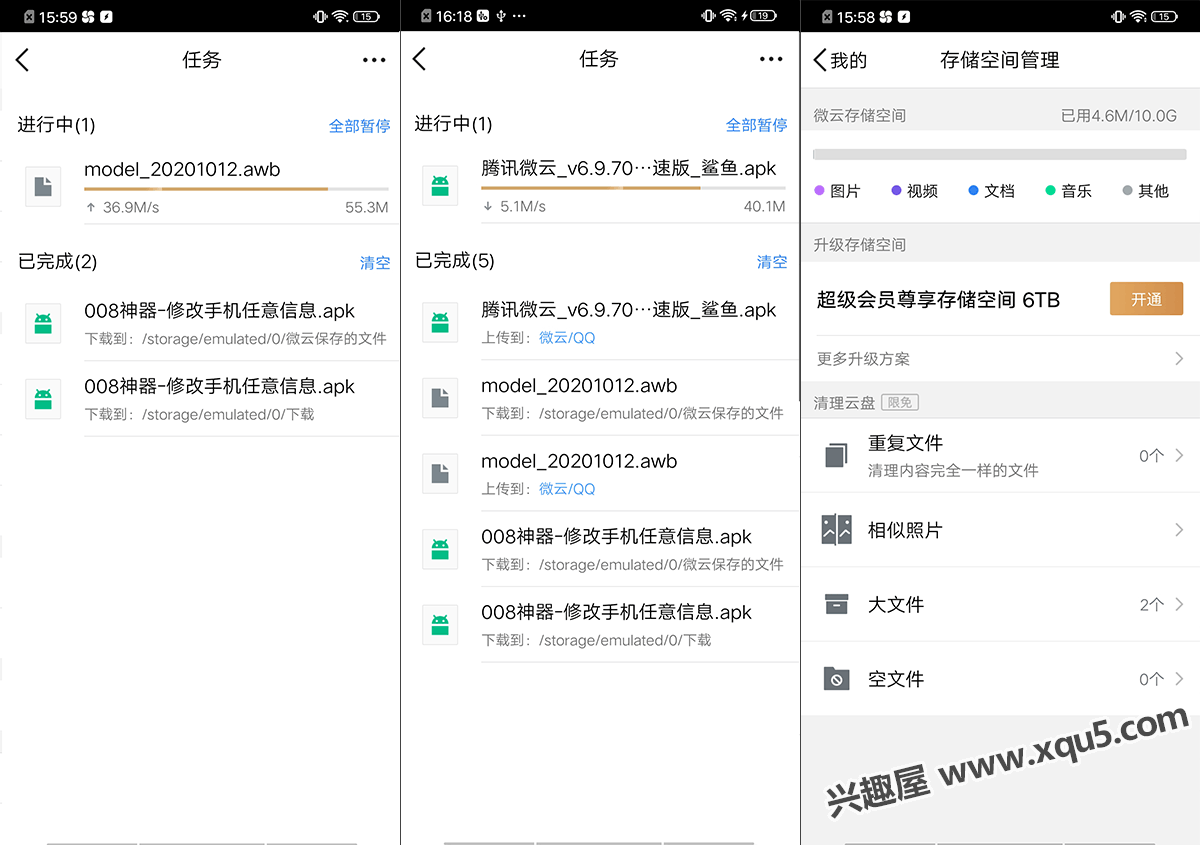
Task: Tap the 微云存储空间 usage bar
Action: (x=1000, y=155)
